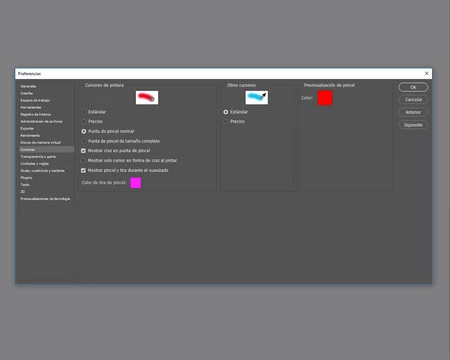Screen dimensions: 450x360
Task: Open the magenta brush leash color swatch
Action: pos(136,183)
